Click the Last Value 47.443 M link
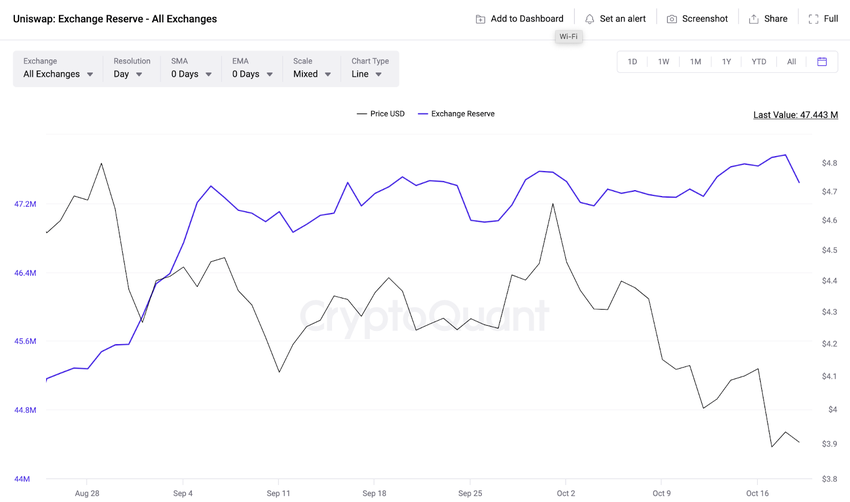 tap(795, 115)
